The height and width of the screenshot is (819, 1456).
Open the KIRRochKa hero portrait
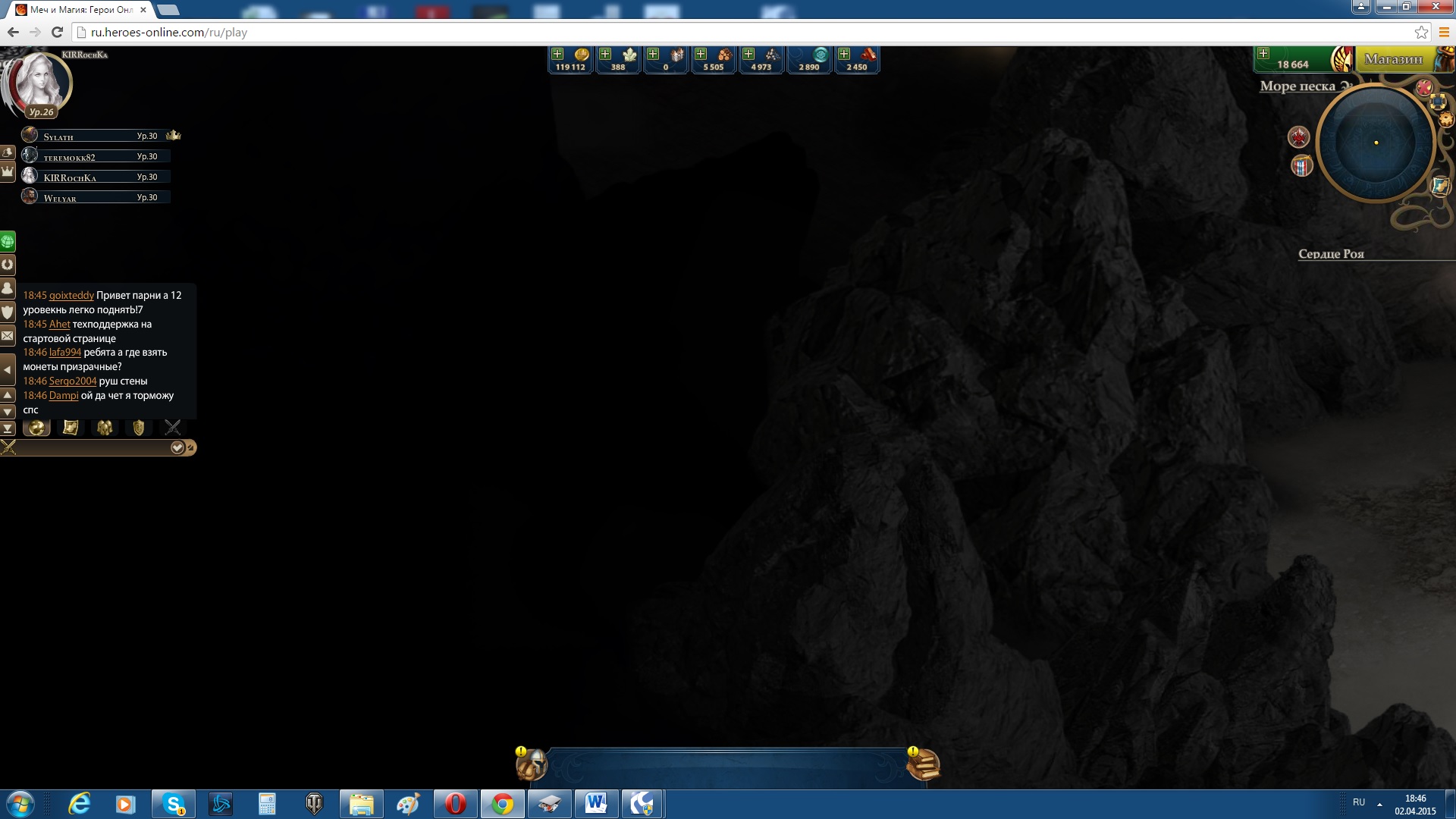click(x=39, y=83)
